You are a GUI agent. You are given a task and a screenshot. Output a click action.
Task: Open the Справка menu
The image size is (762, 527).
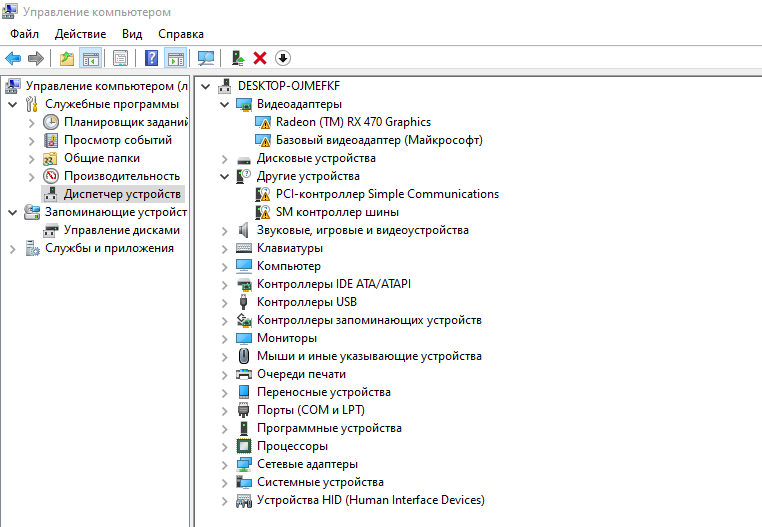181,34
